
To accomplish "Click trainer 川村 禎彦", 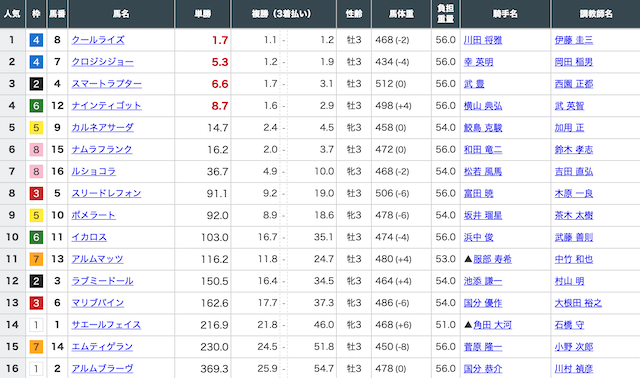I will [x=573, y=369].
